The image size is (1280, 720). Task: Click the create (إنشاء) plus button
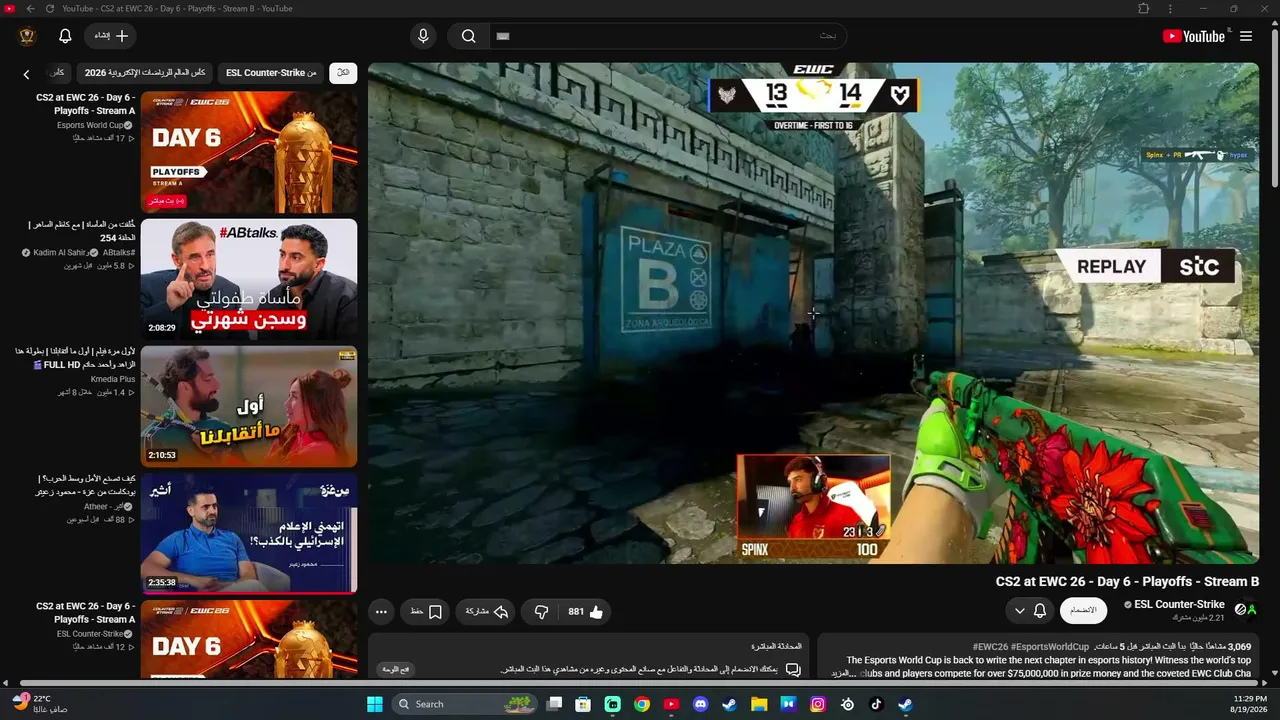point(111,36)
